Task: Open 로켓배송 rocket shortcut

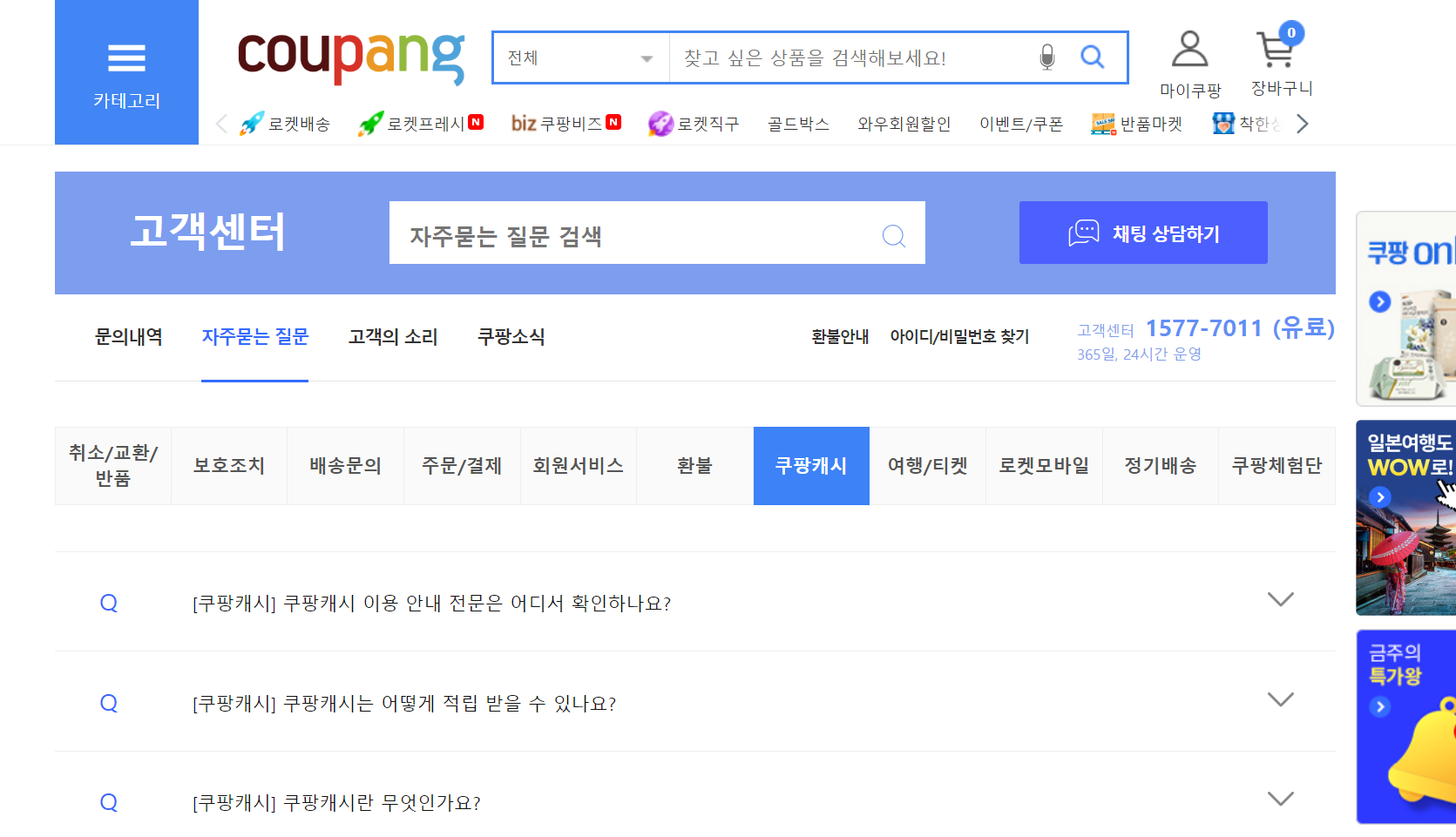Action: (x=285, y=124)
